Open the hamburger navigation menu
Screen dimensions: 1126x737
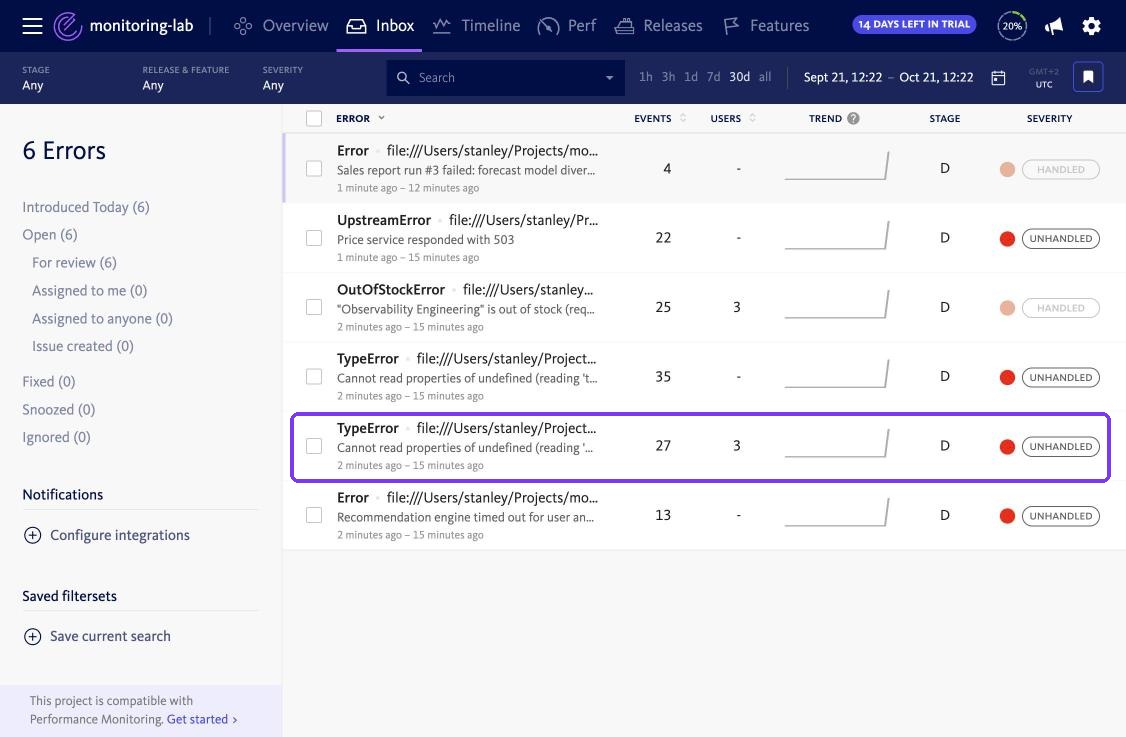coord(32,26)
